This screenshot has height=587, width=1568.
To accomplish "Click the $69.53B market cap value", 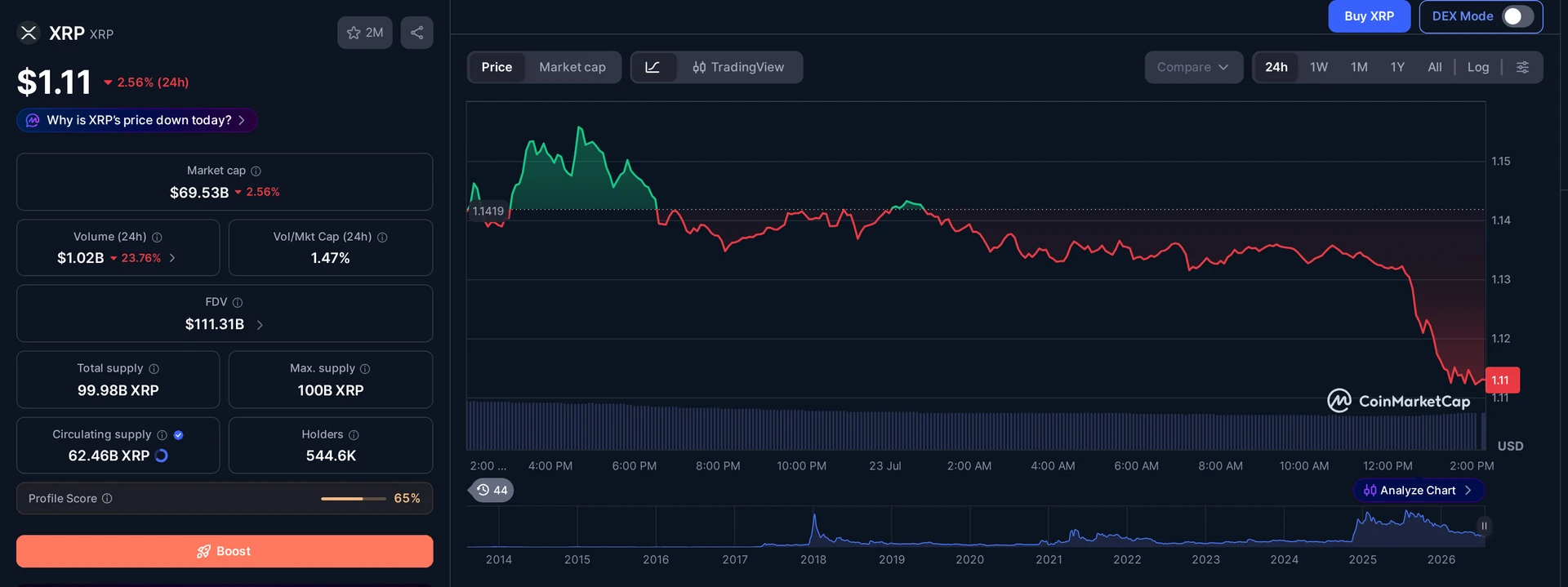I will coord(199,193).
